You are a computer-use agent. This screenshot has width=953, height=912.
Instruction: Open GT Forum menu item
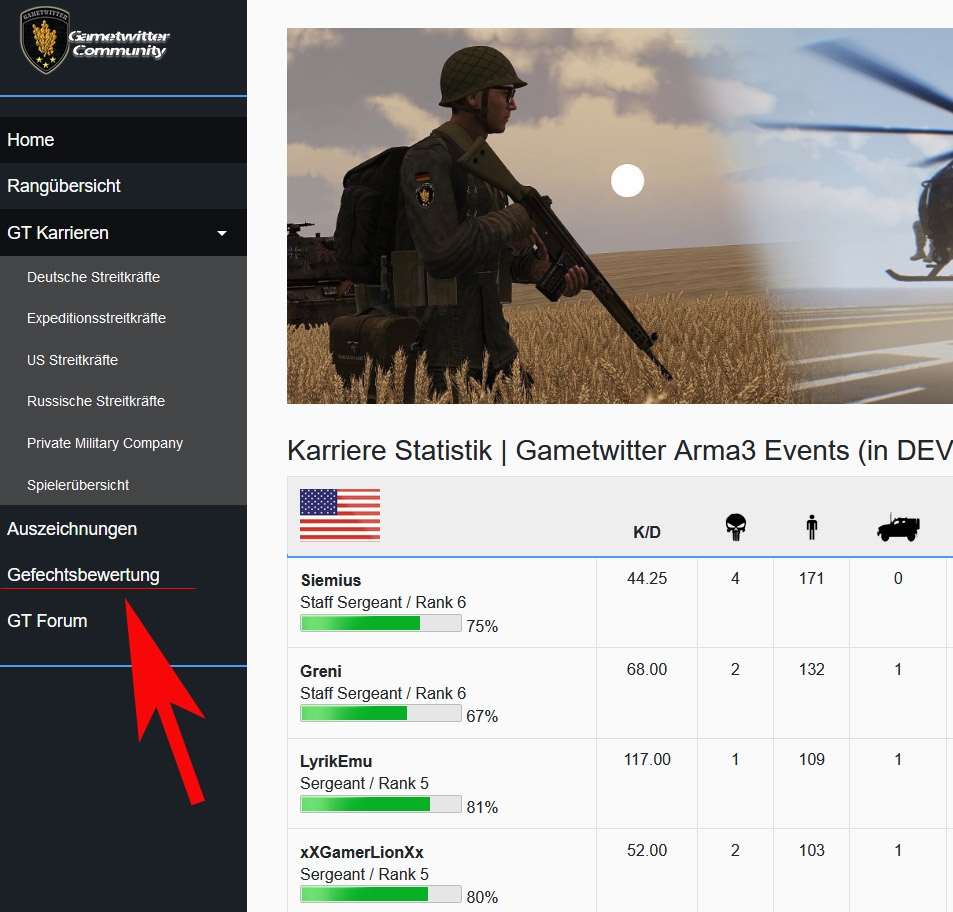coord(47,621)
